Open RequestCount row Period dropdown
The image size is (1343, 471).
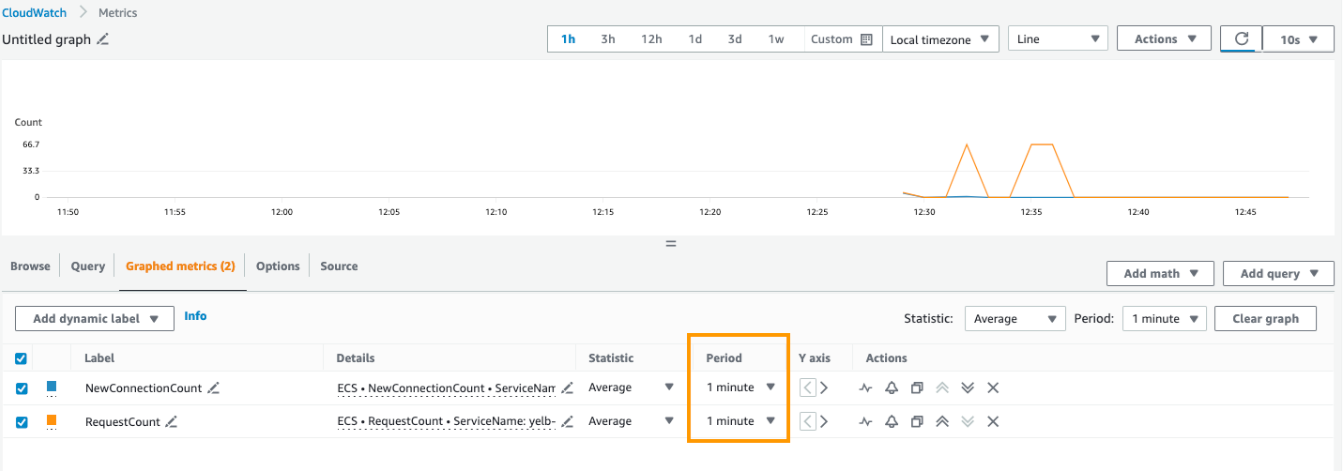740,422
